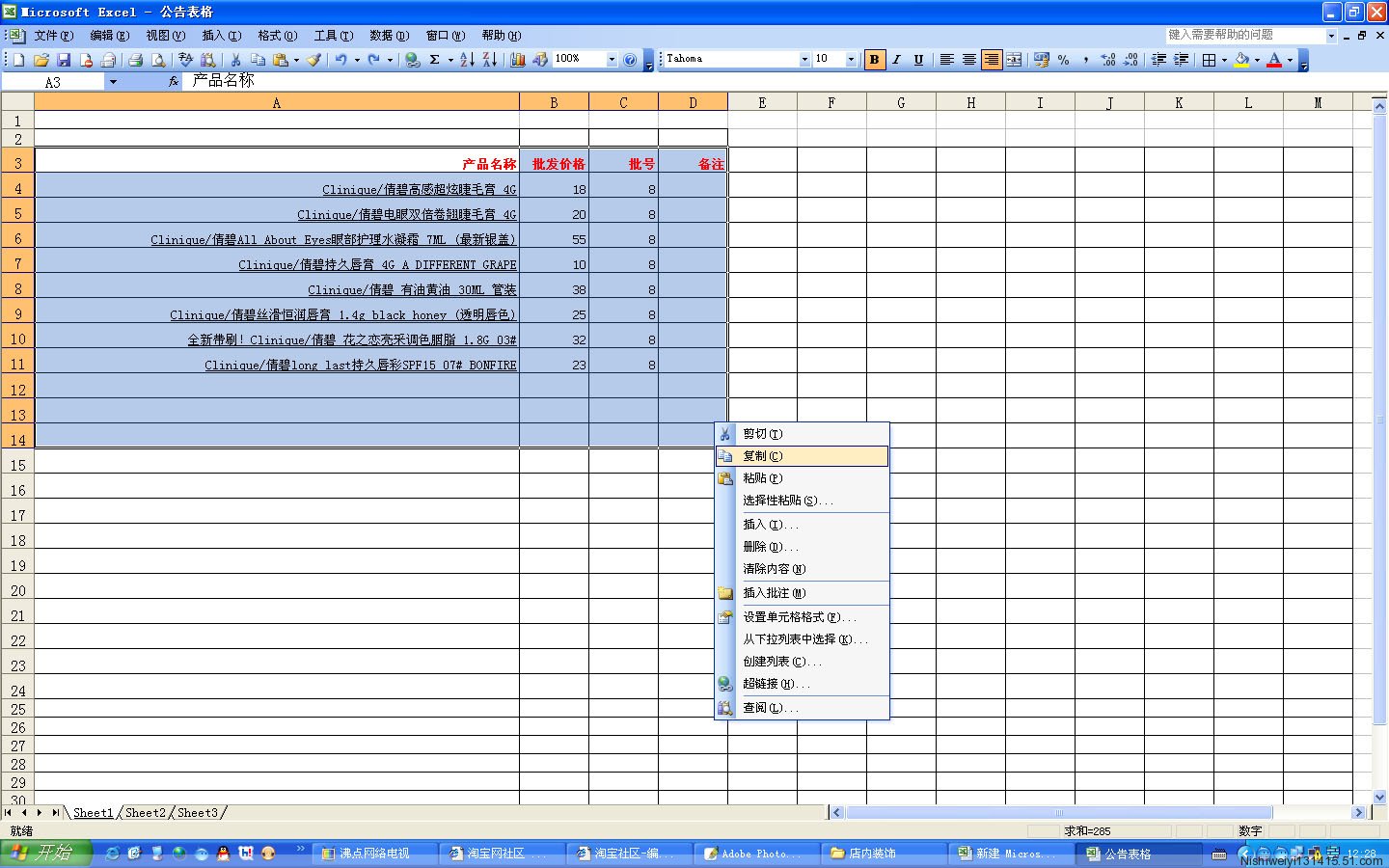Open Print Preview from toolbar

coord(157,60)
